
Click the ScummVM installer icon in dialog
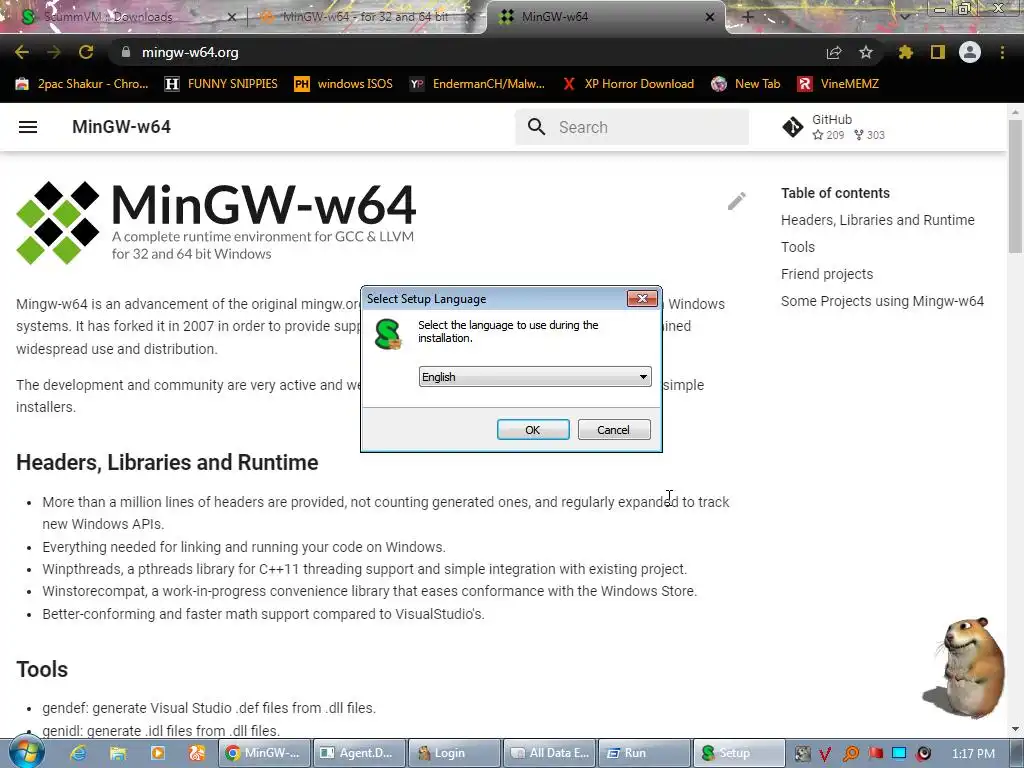(x=388, y=334)
